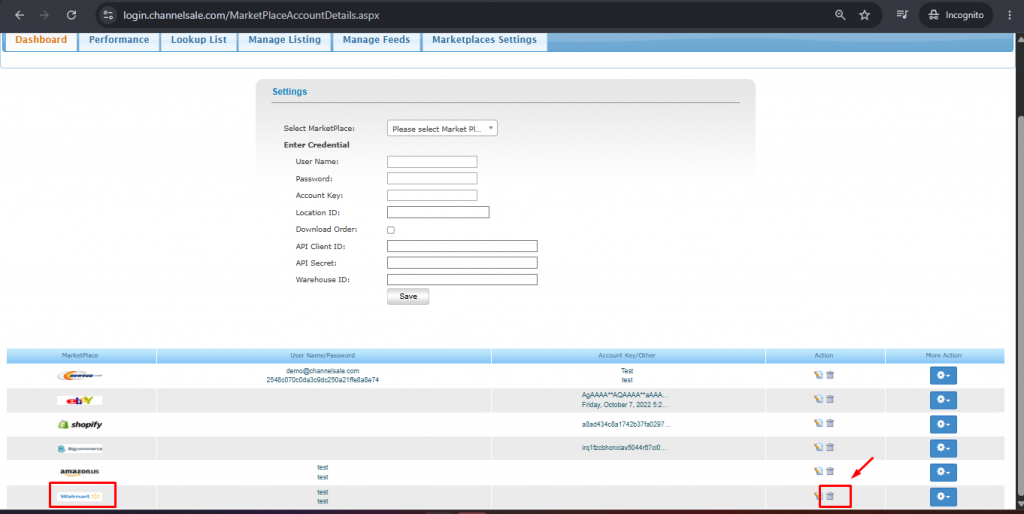Click the date Friday, October 7, 2022
1024x514 pixels.
[x=625, y=405]
